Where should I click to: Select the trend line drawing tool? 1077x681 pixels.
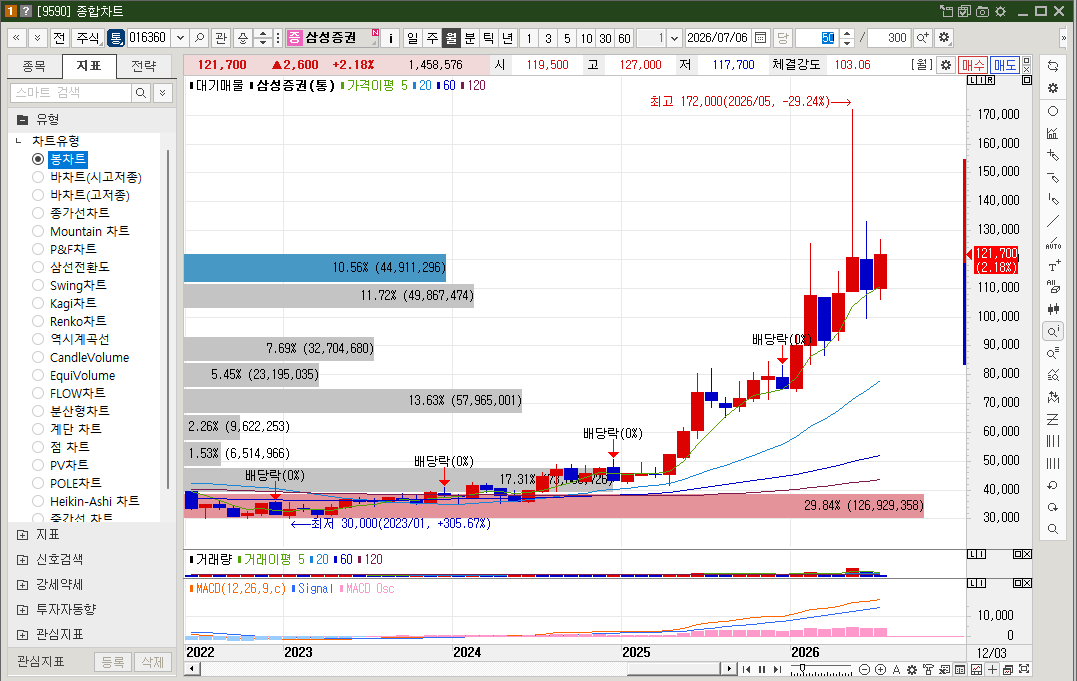pos(1053,221)
